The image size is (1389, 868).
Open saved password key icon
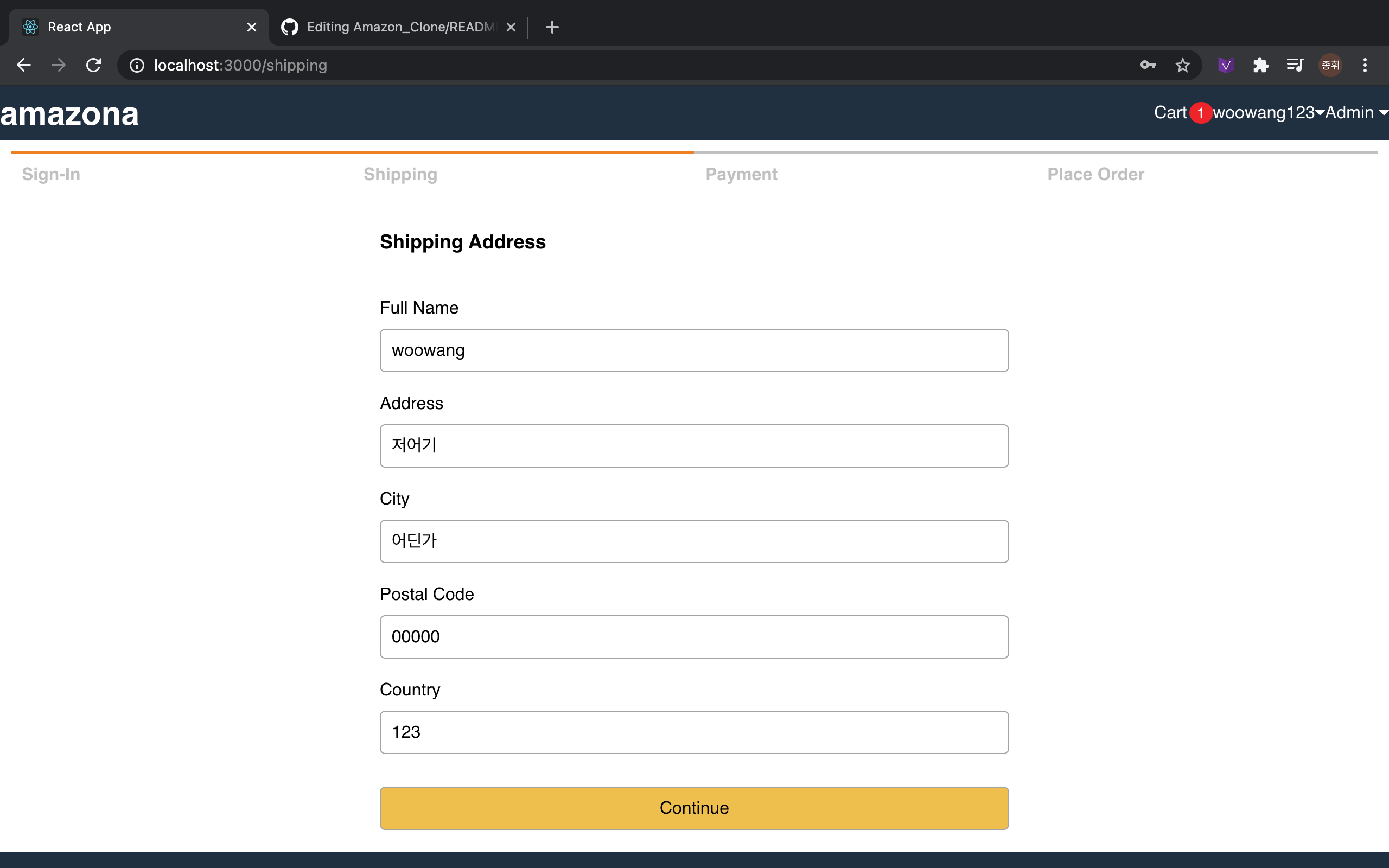click(x=1148, y=65)
